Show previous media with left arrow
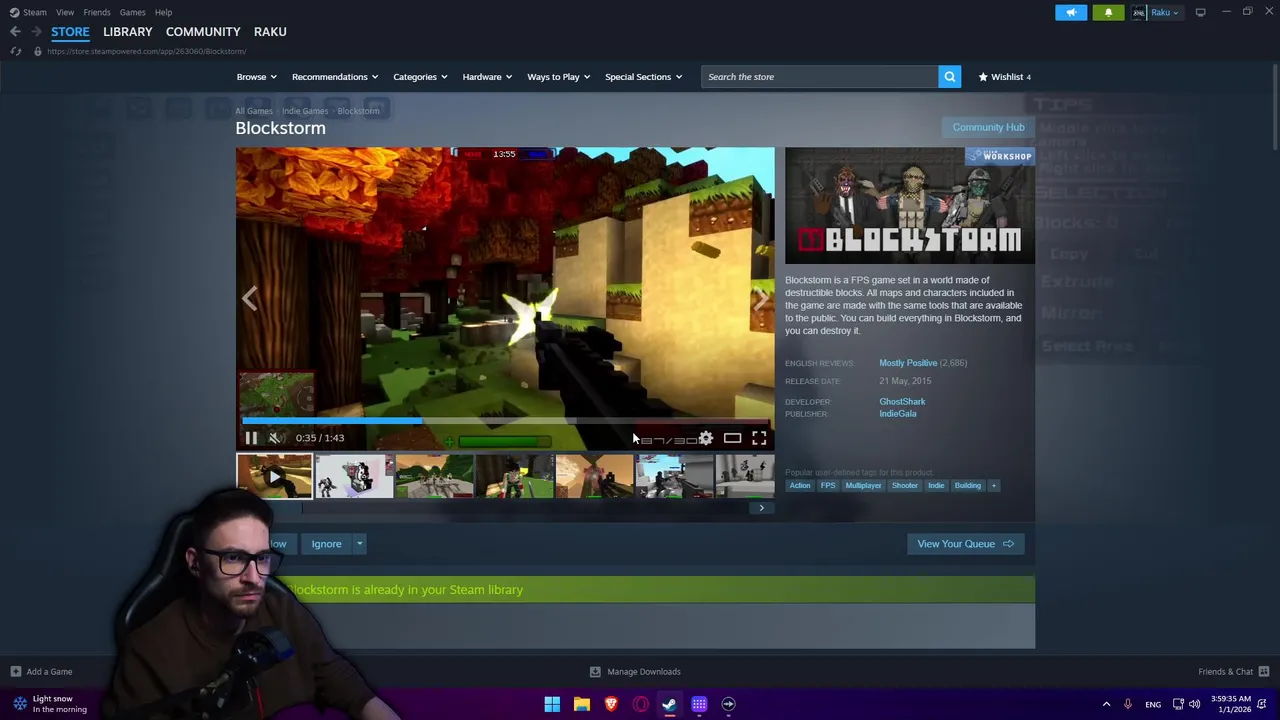Viewport: 1280px width, 720px height. tap(249, 298)
